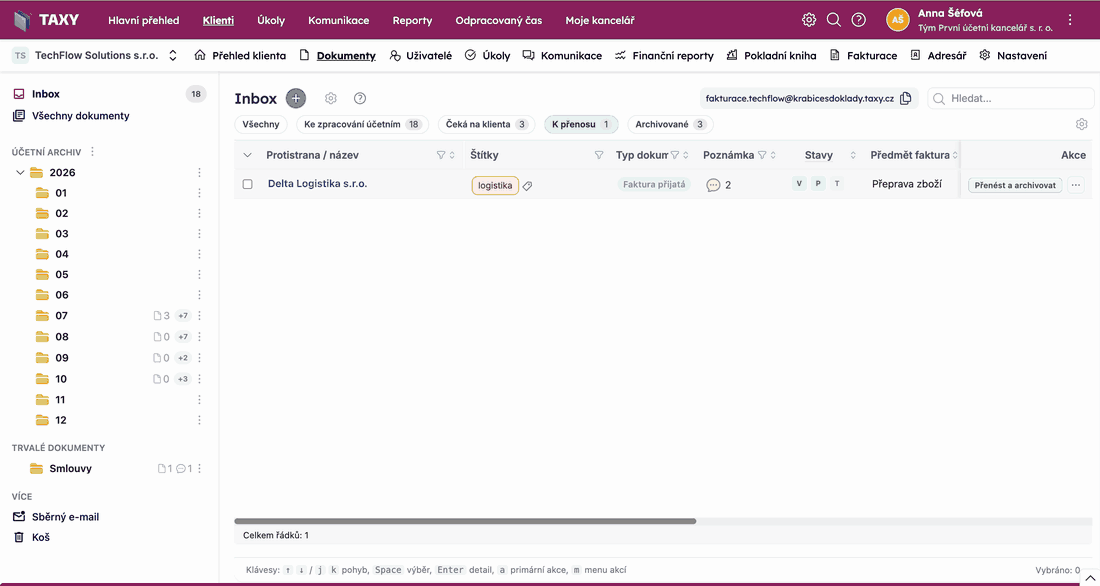Add a new document with the plus button

click(296, 99)
